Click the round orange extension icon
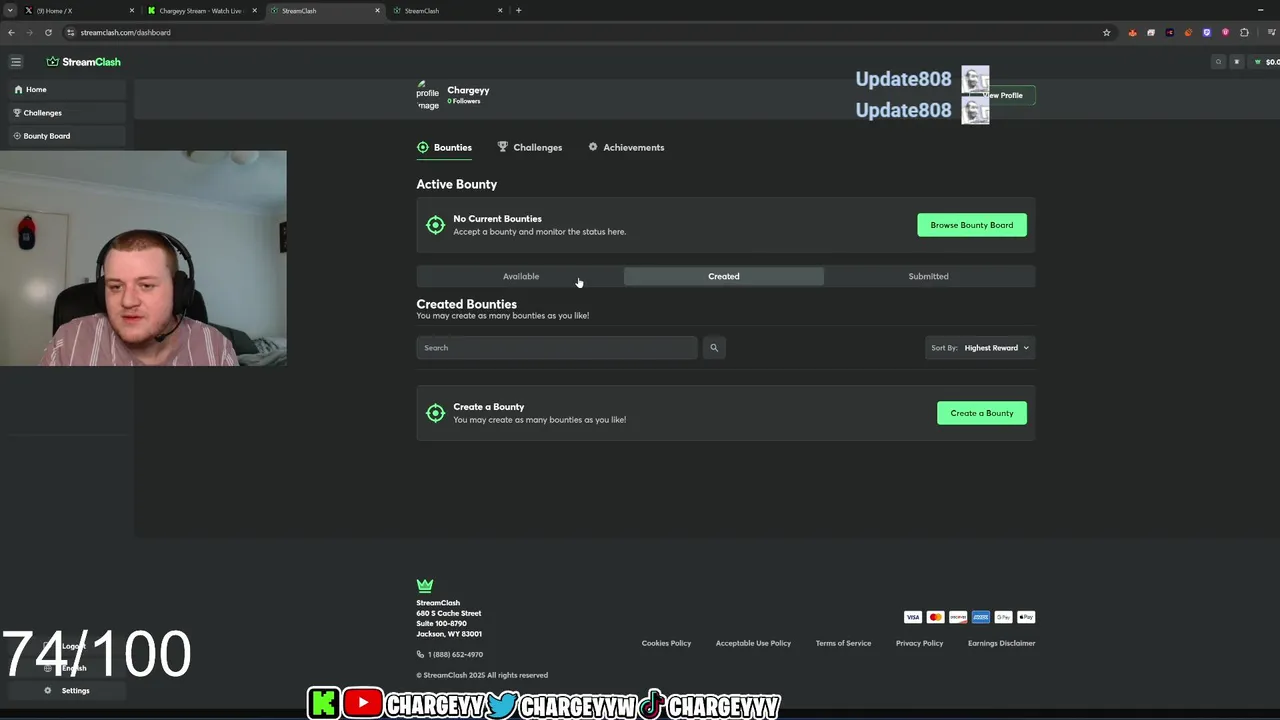 tap(1188, 32)
